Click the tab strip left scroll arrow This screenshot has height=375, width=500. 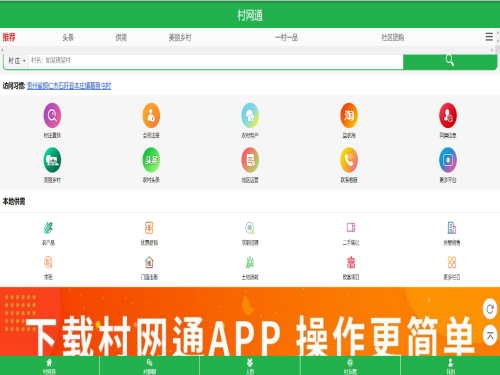2,50
